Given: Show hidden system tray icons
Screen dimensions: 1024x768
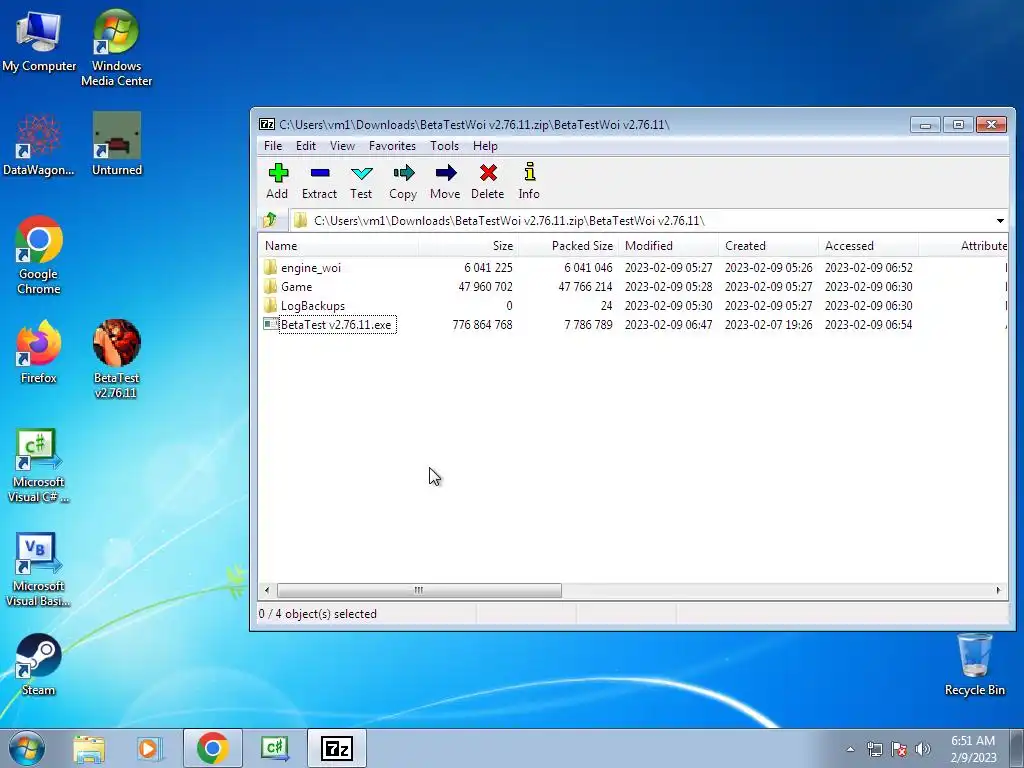Looking at the screenshot, I should (x=850, y=749).
